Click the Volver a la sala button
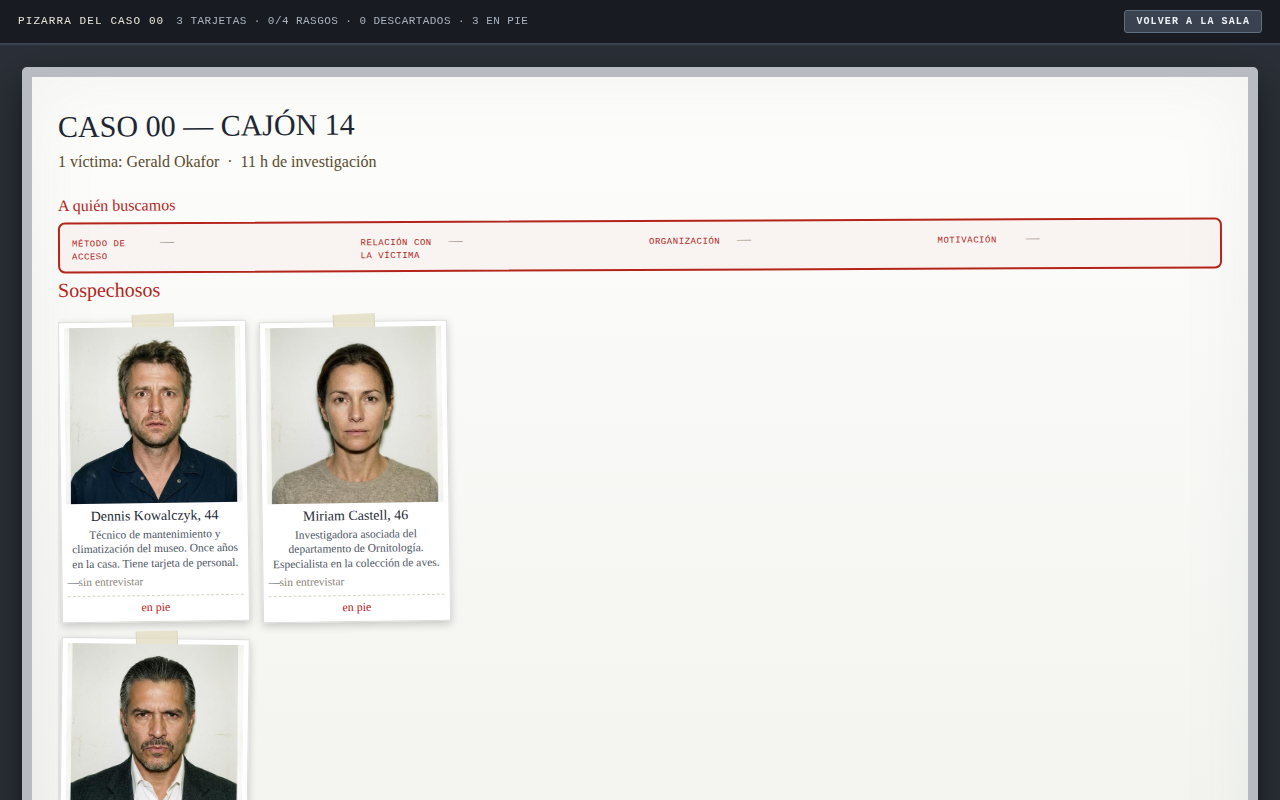The width and height of the screenshot is (1280, 800). (1192, 21)
